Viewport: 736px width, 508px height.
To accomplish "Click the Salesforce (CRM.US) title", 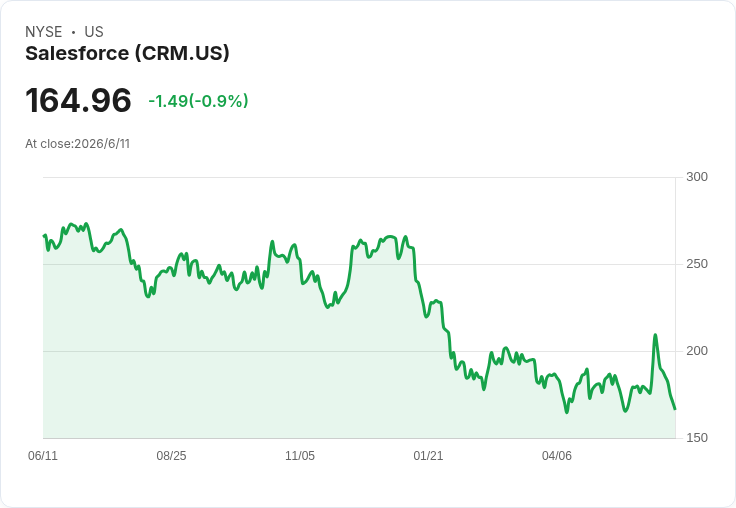I will (127, 53).
